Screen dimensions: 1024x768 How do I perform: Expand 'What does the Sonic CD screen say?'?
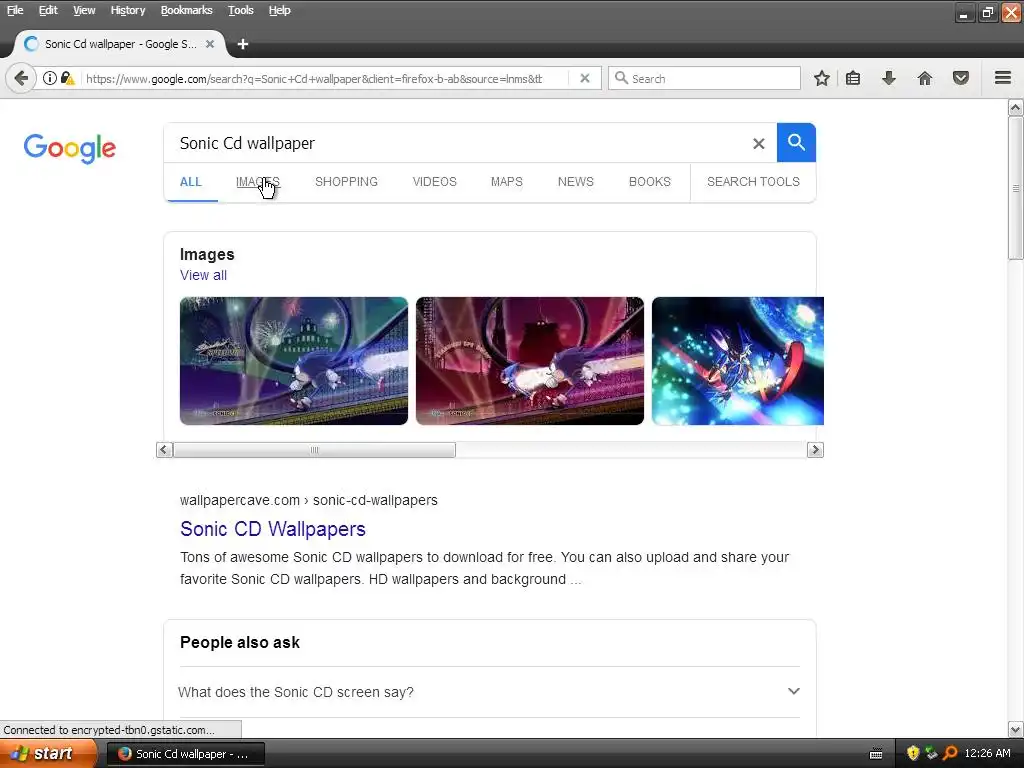coord(489,692)
